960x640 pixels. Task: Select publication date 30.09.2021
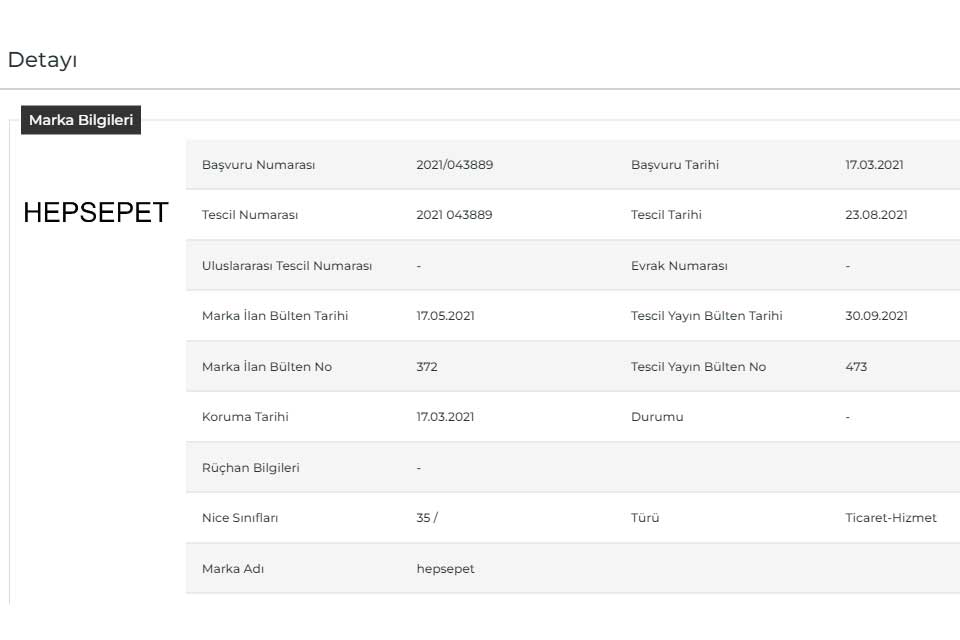coord(876,316)
